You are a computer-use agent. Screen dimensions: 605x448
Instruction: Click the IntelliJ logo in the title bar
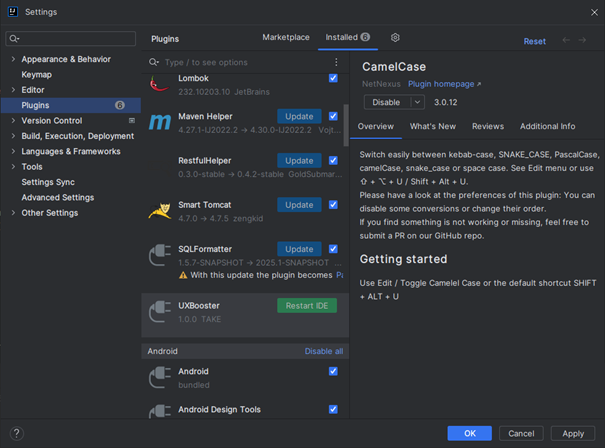click(13, 12)
